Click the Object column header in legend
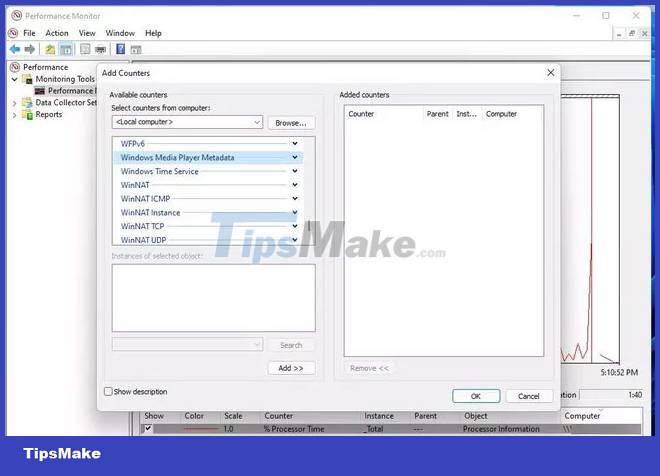Image resolution: width=660 pixels, height=476 pixels. (x=476, y=416)
